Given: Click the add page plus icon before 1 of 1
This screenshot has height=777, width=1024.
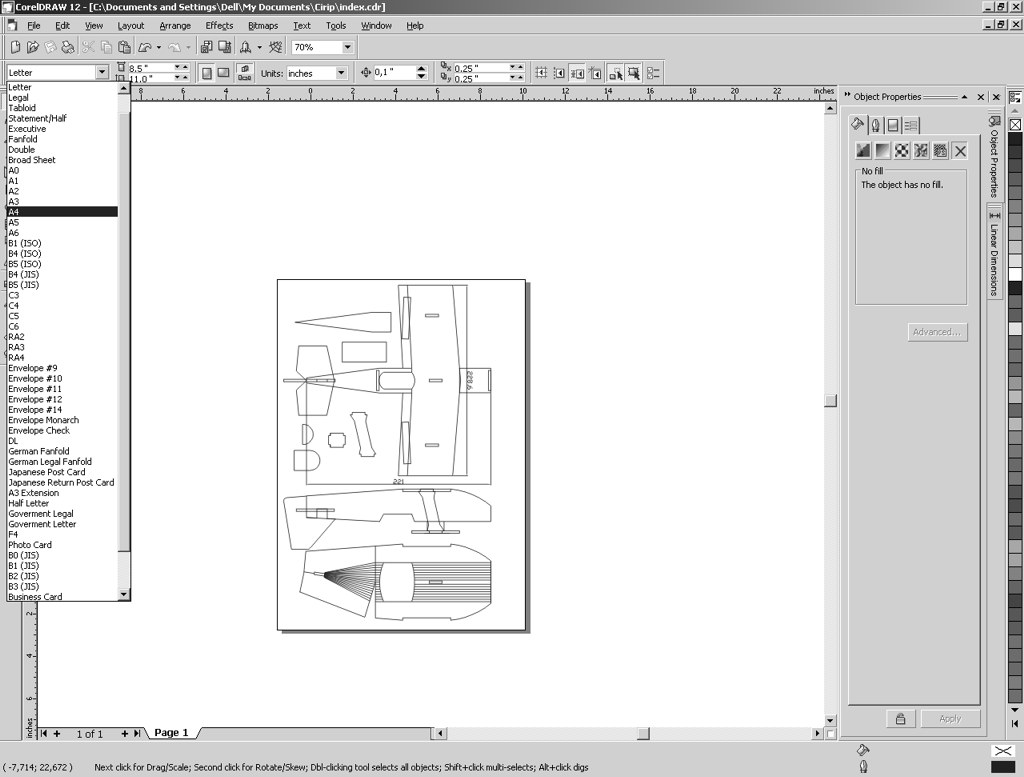Looking at the screenshot, I should tap(57, 734).
